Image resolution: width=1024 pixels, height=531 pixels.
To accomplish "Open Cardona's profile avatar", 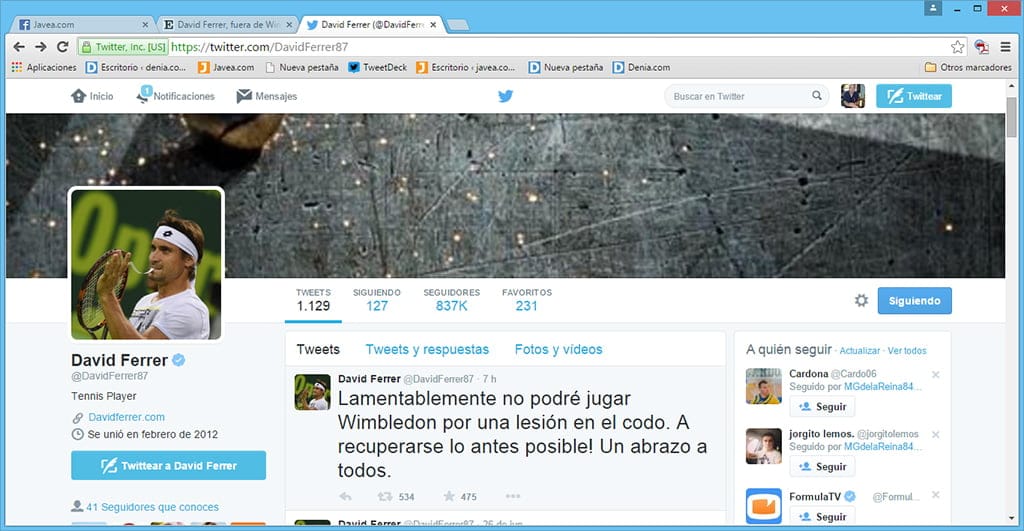I will click(x=763, y=386).
